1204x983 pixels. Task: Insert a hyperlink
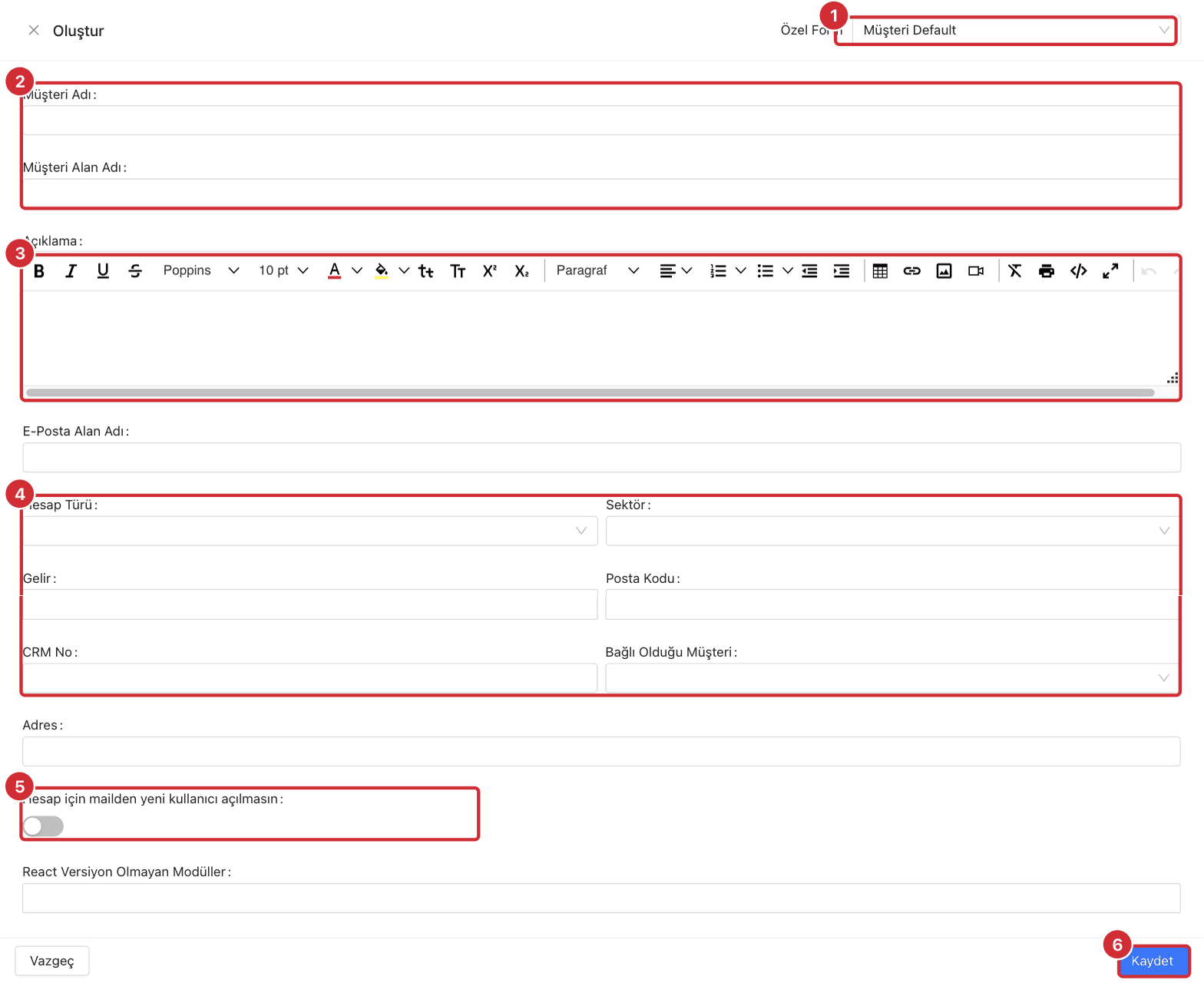point(912,271)
